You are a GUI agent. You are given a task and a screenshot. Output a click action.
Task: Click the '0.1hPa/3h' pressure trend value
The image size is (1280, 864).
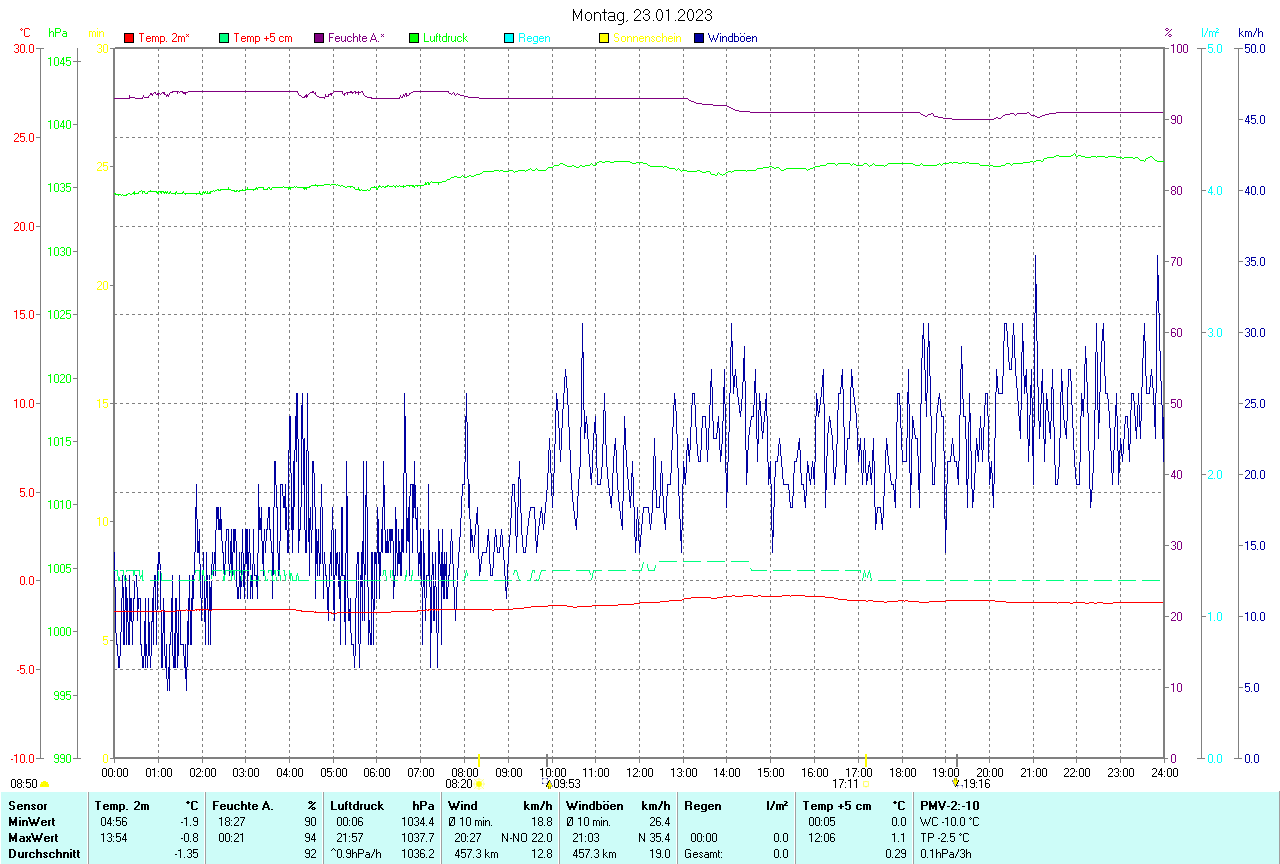coord(945,854)
